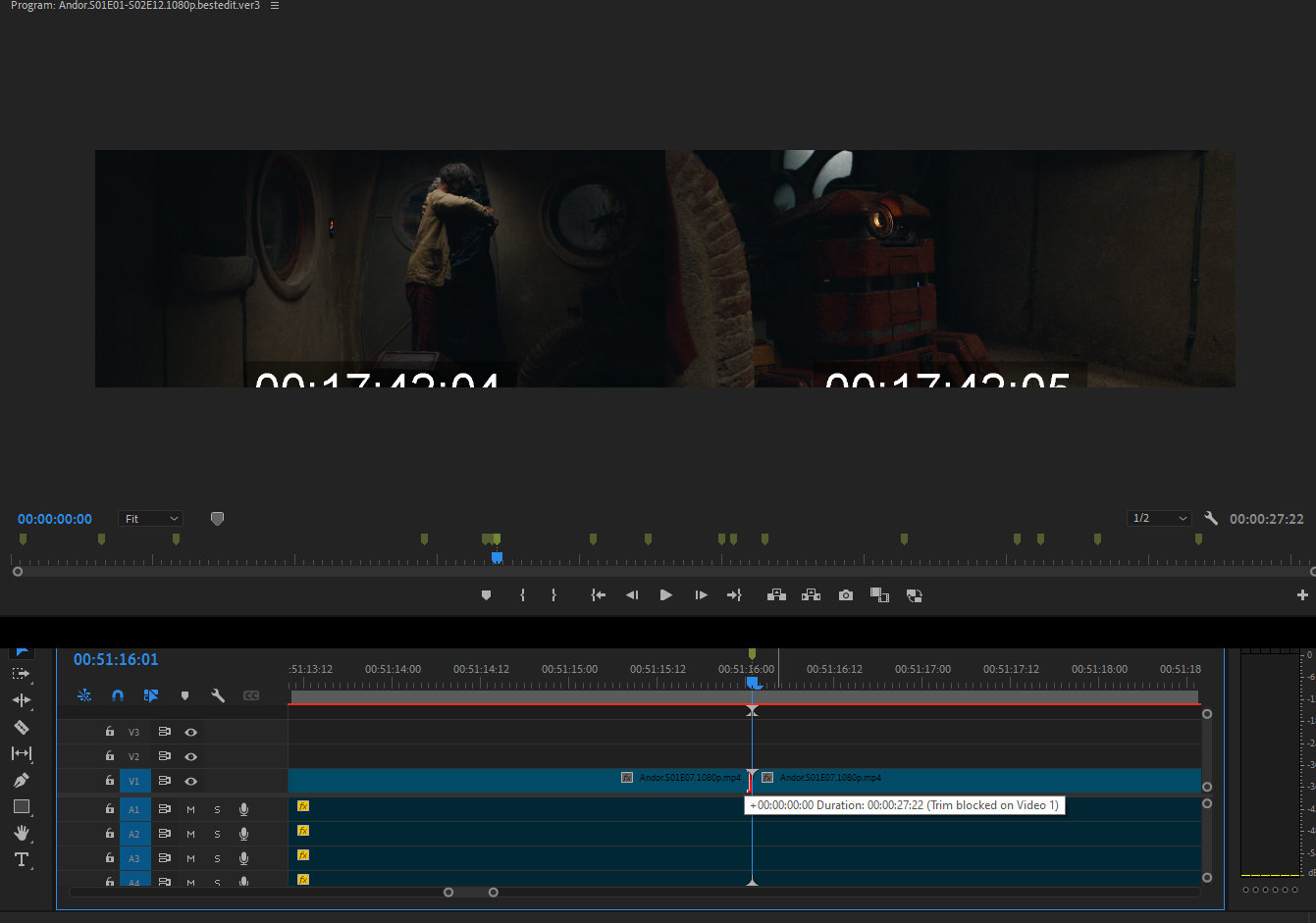The height and width of the screenshot is (923, 1316).
Task: Click the rightmost marker on Program monitor ruler
Action: (1198, 539)
